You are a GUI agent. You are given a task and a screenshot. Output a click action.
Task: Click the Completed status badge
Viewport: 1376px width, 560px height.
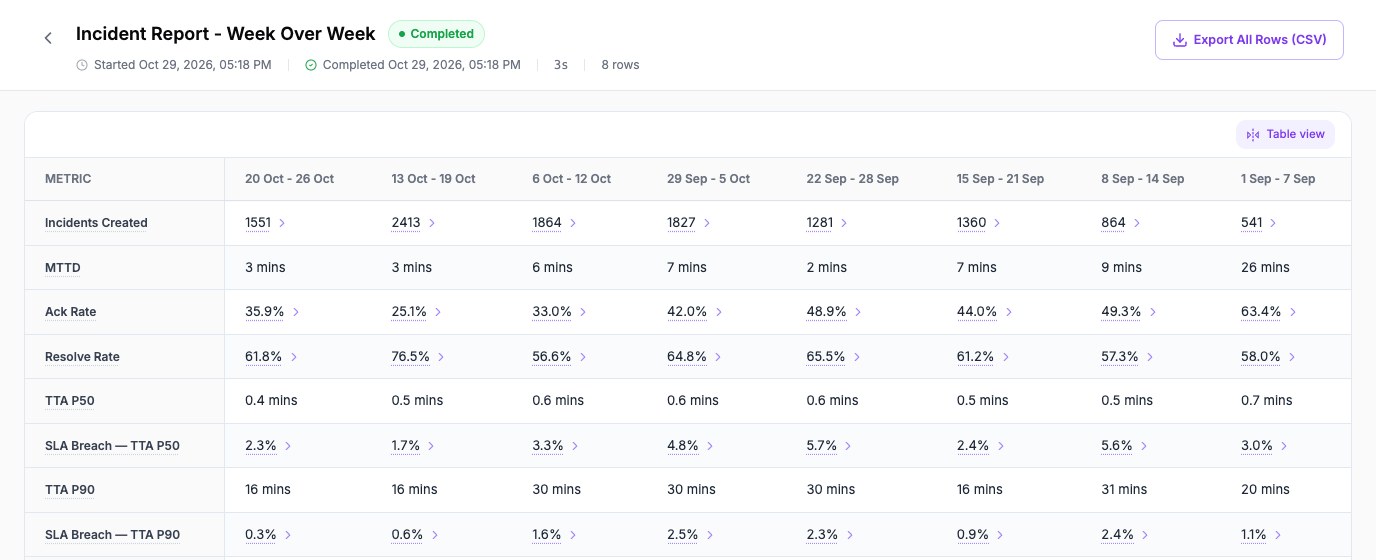pyautogui.click(x=436, y=34)
